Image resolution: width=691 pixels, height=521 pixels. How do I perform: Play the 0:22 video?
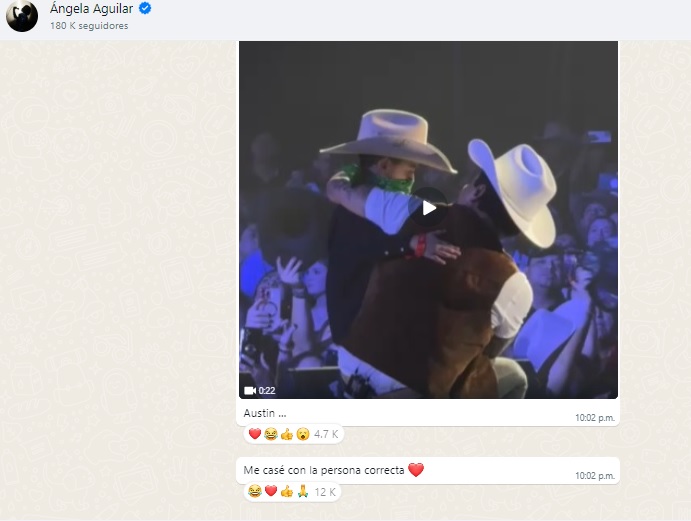(x=429, y=208)
